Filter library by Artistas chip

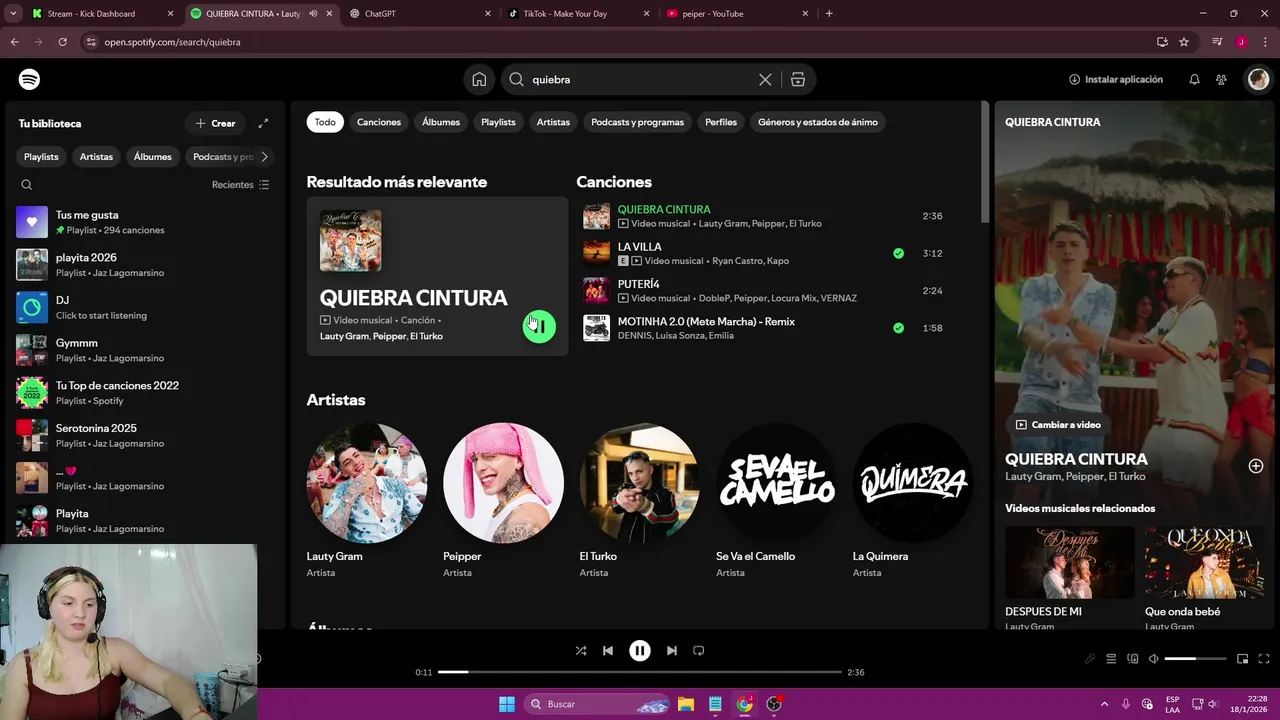(x=96, y=157)
